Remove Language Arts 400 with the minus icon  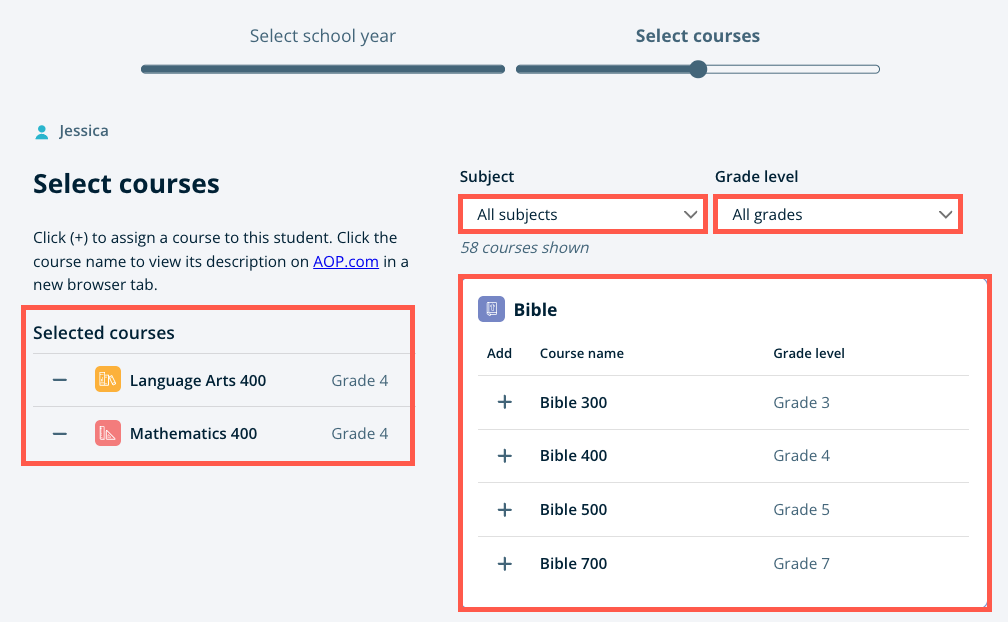(59, 380)
